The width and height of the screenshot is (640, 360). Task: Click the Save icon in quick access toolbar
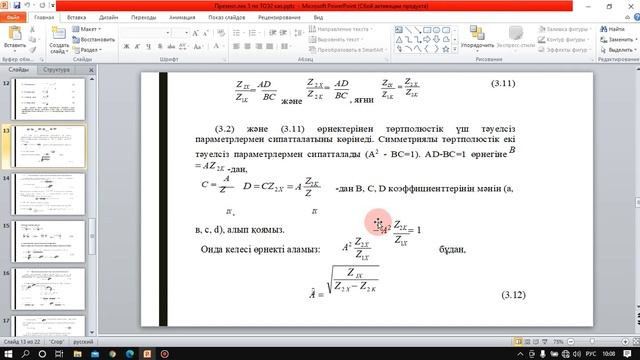[17, 5]
